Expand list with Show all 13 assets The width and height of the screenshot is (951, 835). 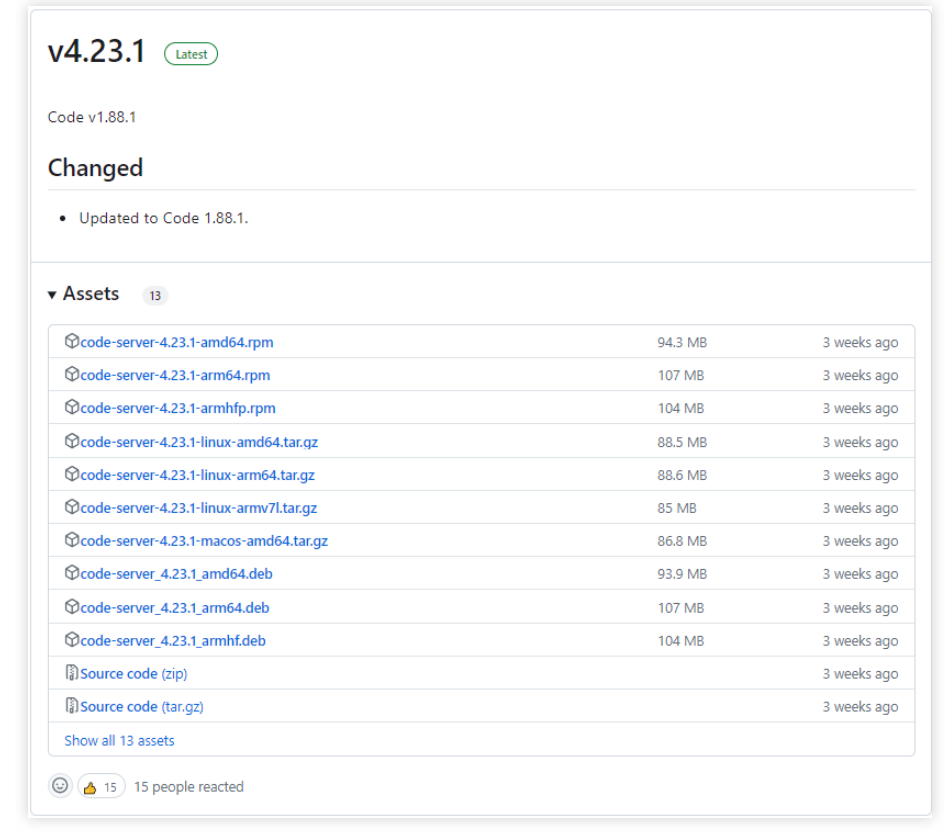119,741
